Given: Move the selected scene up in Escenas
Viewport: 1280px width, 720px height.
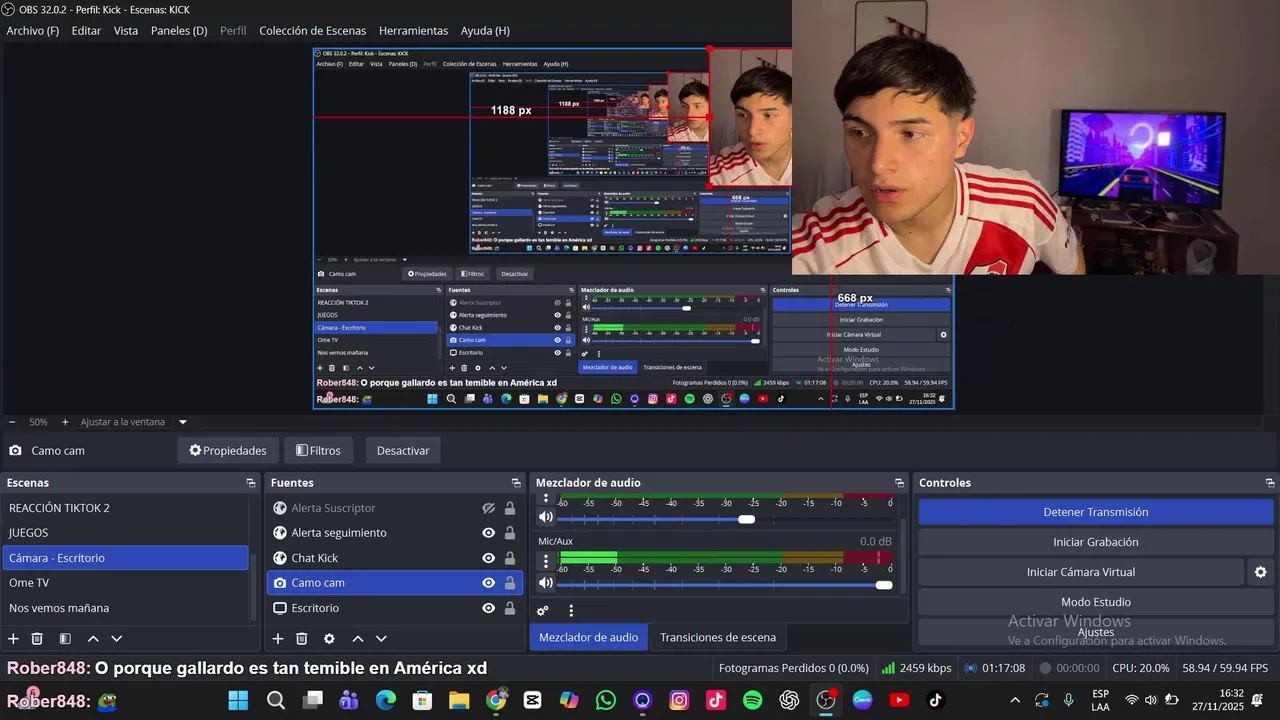Looking at the screenshot, I should pyautogui.click(x=93, y=638).
